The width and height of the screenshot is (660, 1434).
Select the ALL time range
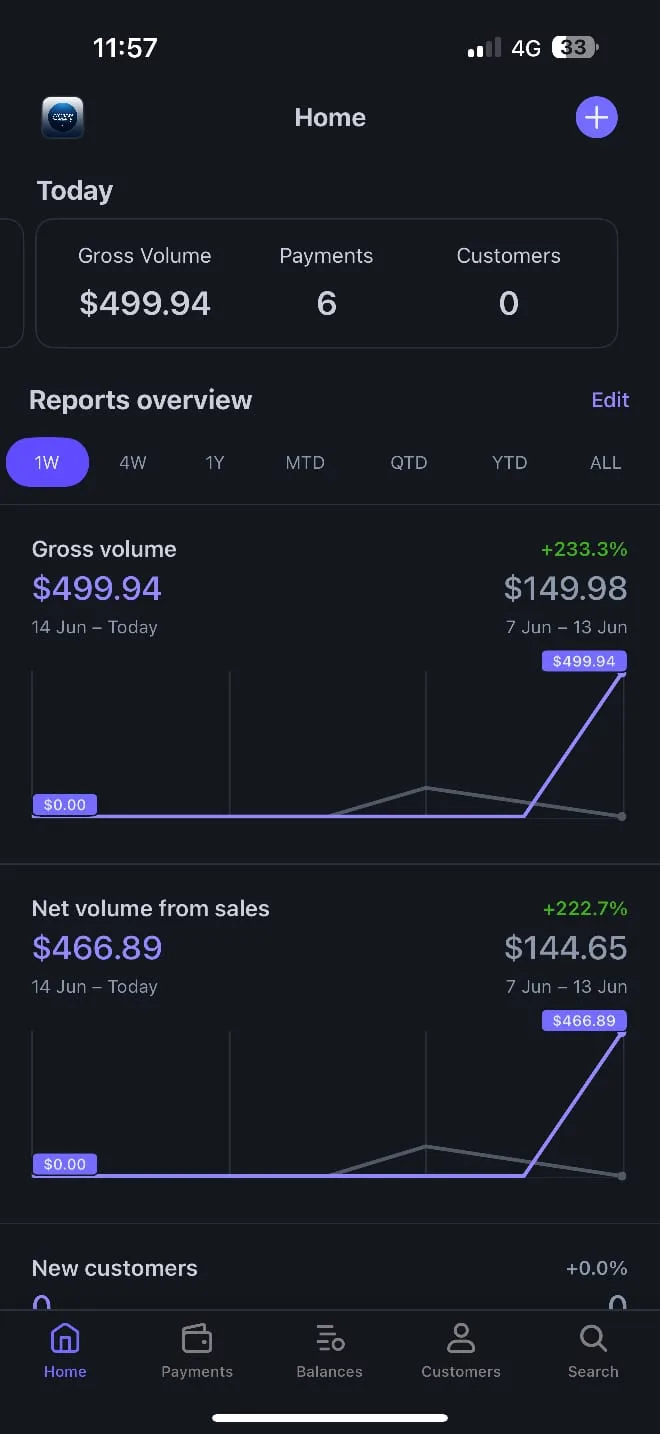[x=605, y=463]
